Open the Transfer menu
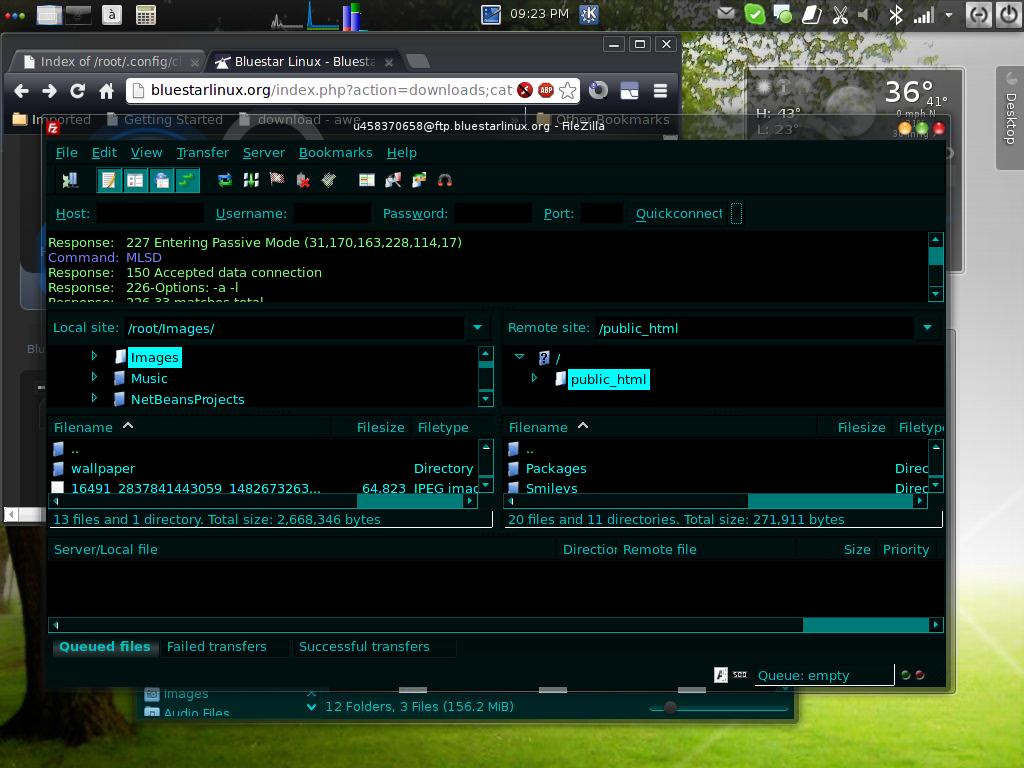This screenshot has height=768, width=1024. coord(202,153)
